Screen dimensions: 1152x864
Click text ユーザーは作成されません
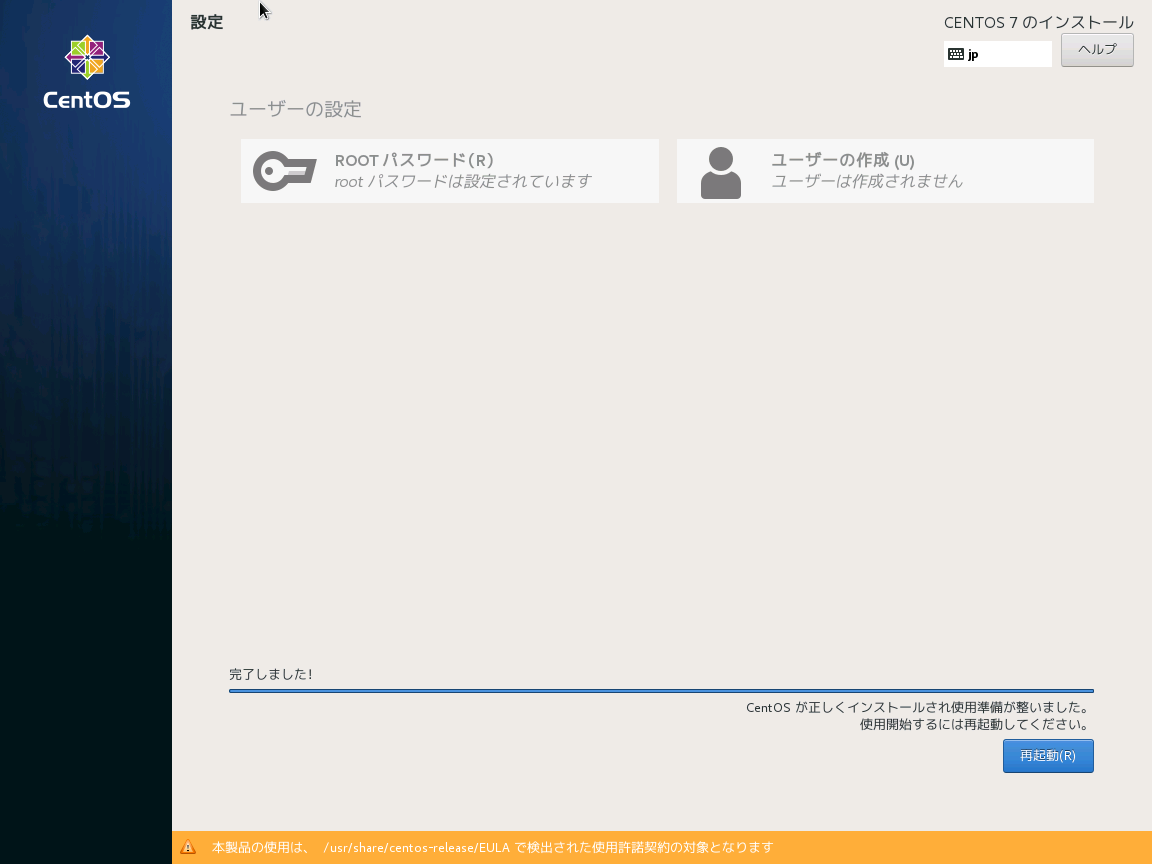point(866,181)
